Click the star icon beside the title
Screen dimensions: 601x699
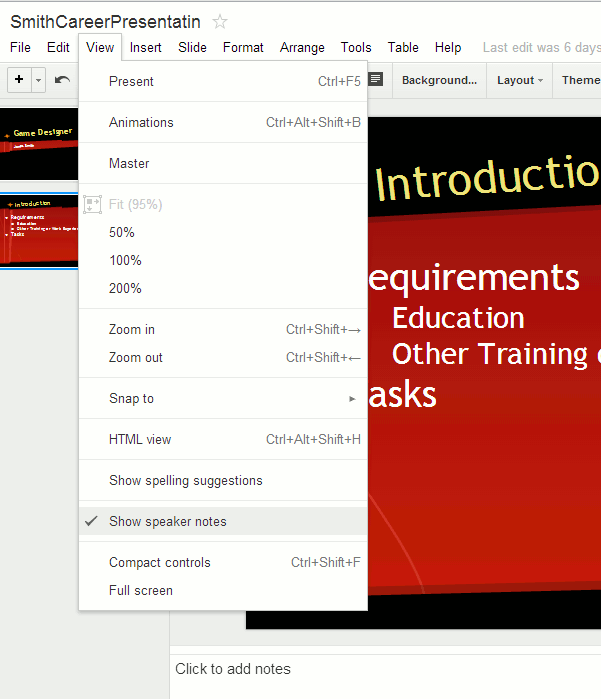pyautogui.click(x=219, y=21)
